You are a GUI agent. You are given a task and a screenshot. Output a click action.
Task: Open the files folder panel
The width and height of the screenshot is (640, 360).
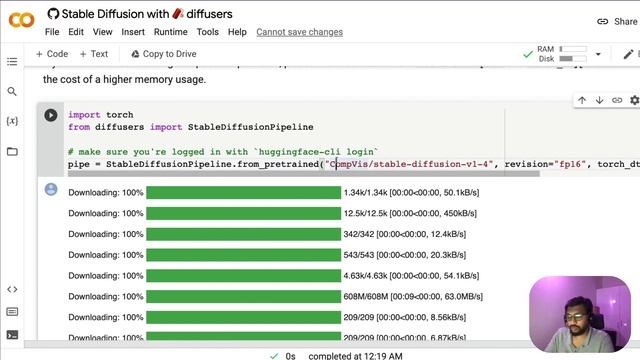tap(12, 151)
